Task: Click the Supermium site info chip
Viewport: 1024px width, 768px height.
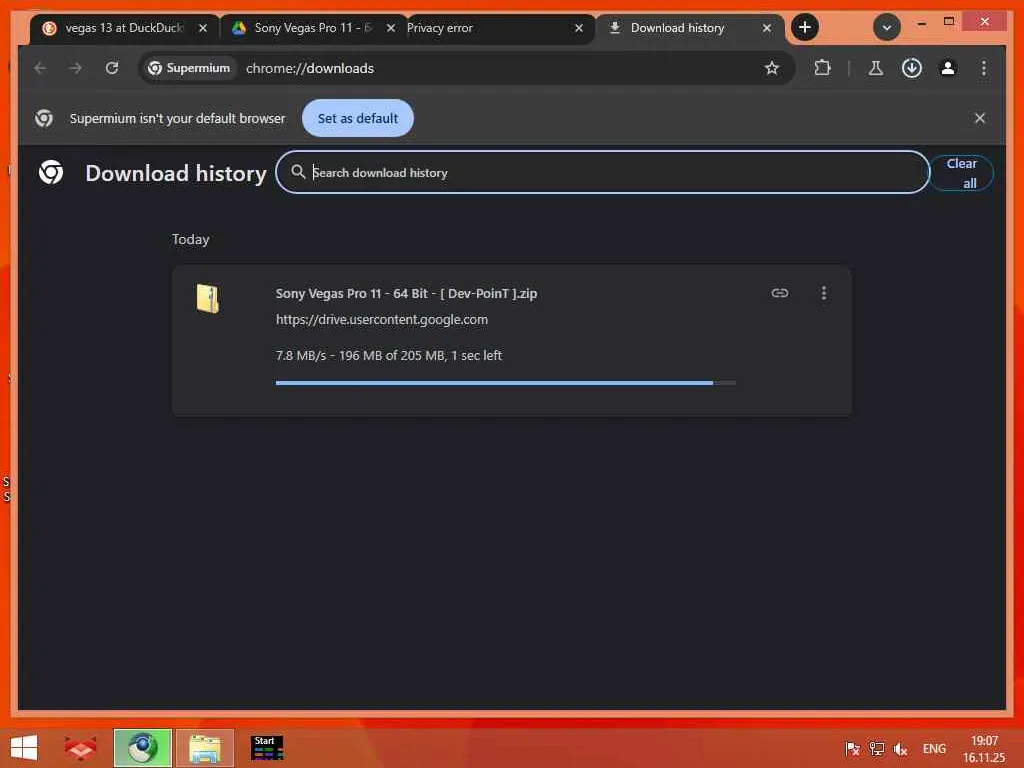Action: coord(189,68)
